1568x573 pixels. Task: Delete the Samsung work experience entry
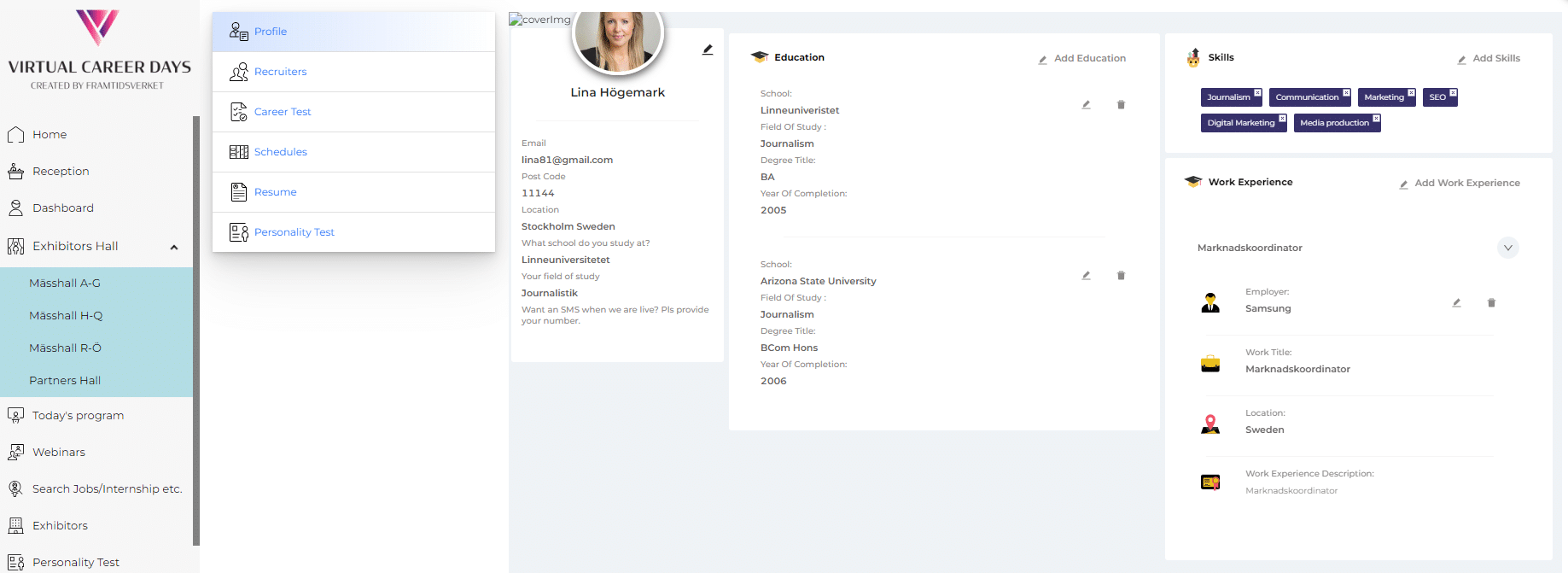1491,303
